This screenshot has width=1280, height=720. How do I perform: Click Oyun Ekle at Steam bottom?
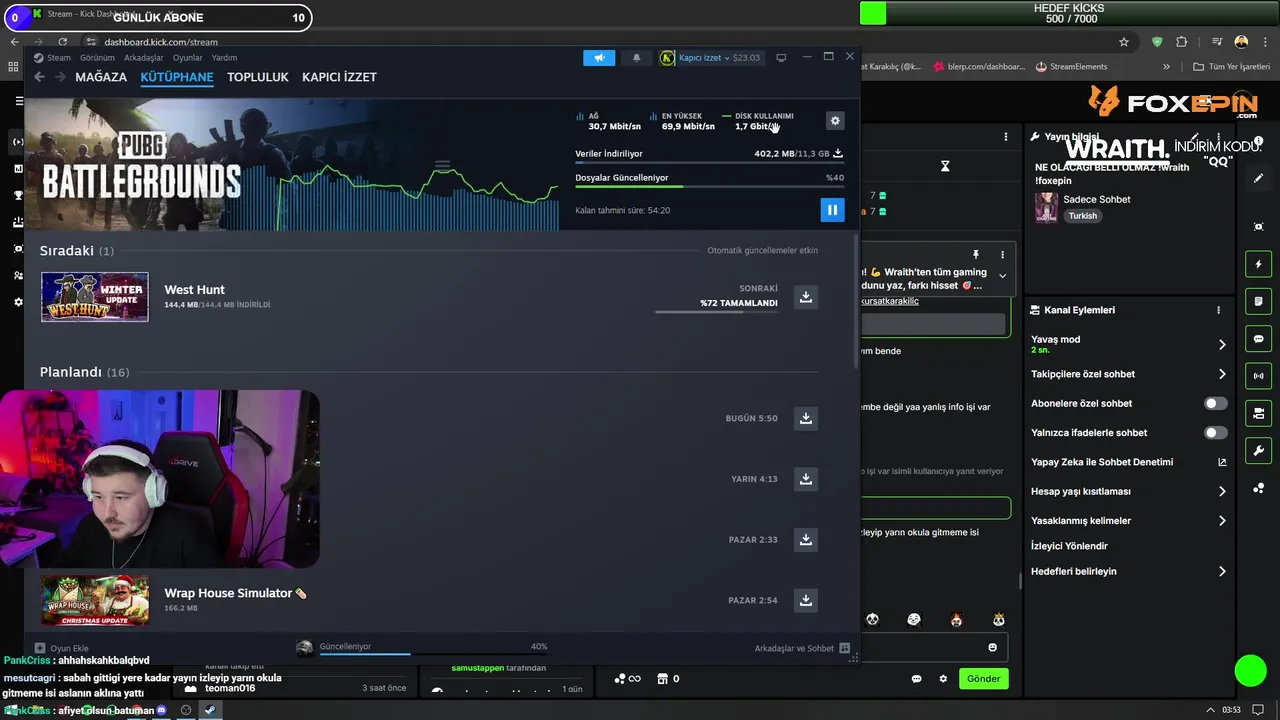click(62, 648)
